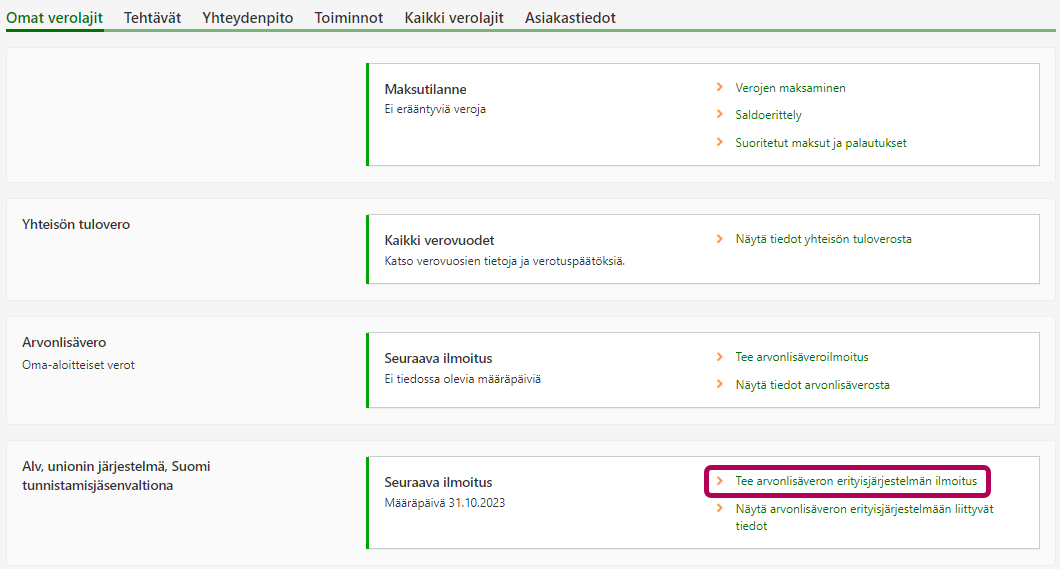Select the Alv, unionin järjestelmä section heading
Viewport: 1060px width, 569px height.
116,475
